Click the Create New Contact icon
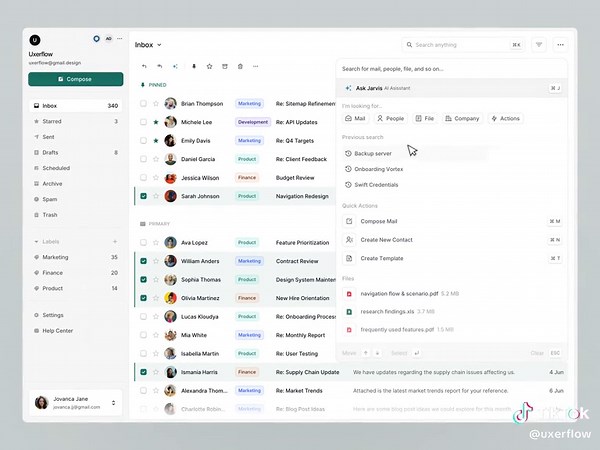Viewport: 600px width, 450px height. (x=349, y=240)
